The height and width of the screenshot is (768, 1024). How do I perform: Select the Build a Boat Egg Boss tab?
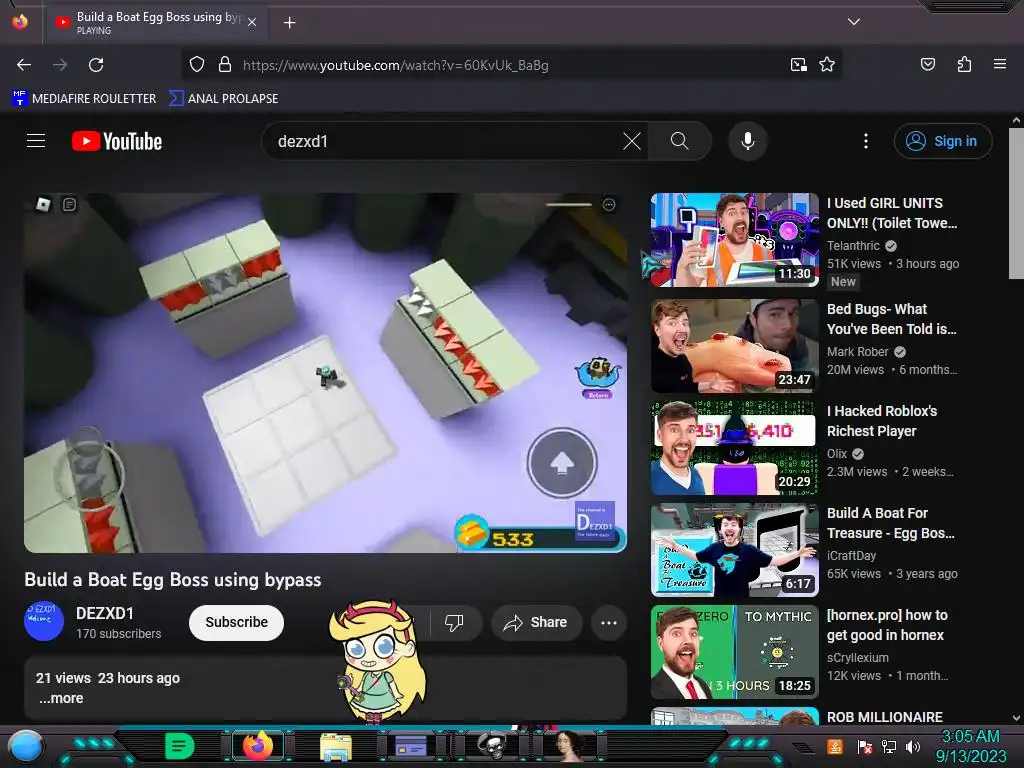pos(155,22)
